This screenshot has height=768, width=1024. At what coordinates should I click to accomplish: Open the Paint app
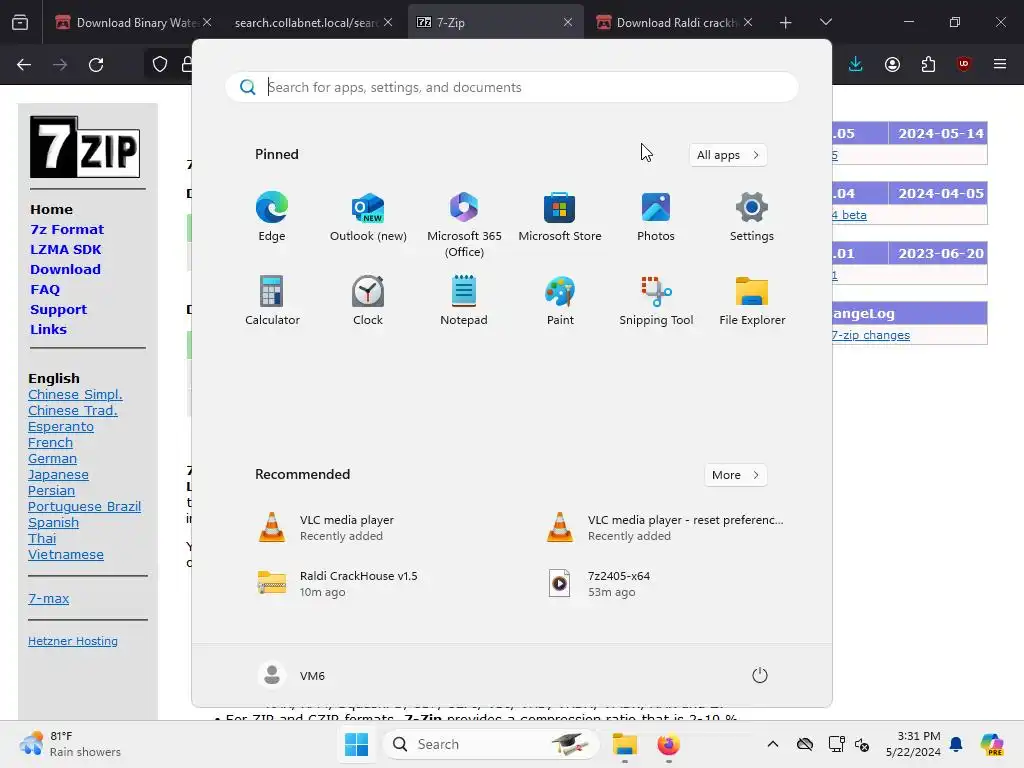pyautogui.click(x=560, y=300)
